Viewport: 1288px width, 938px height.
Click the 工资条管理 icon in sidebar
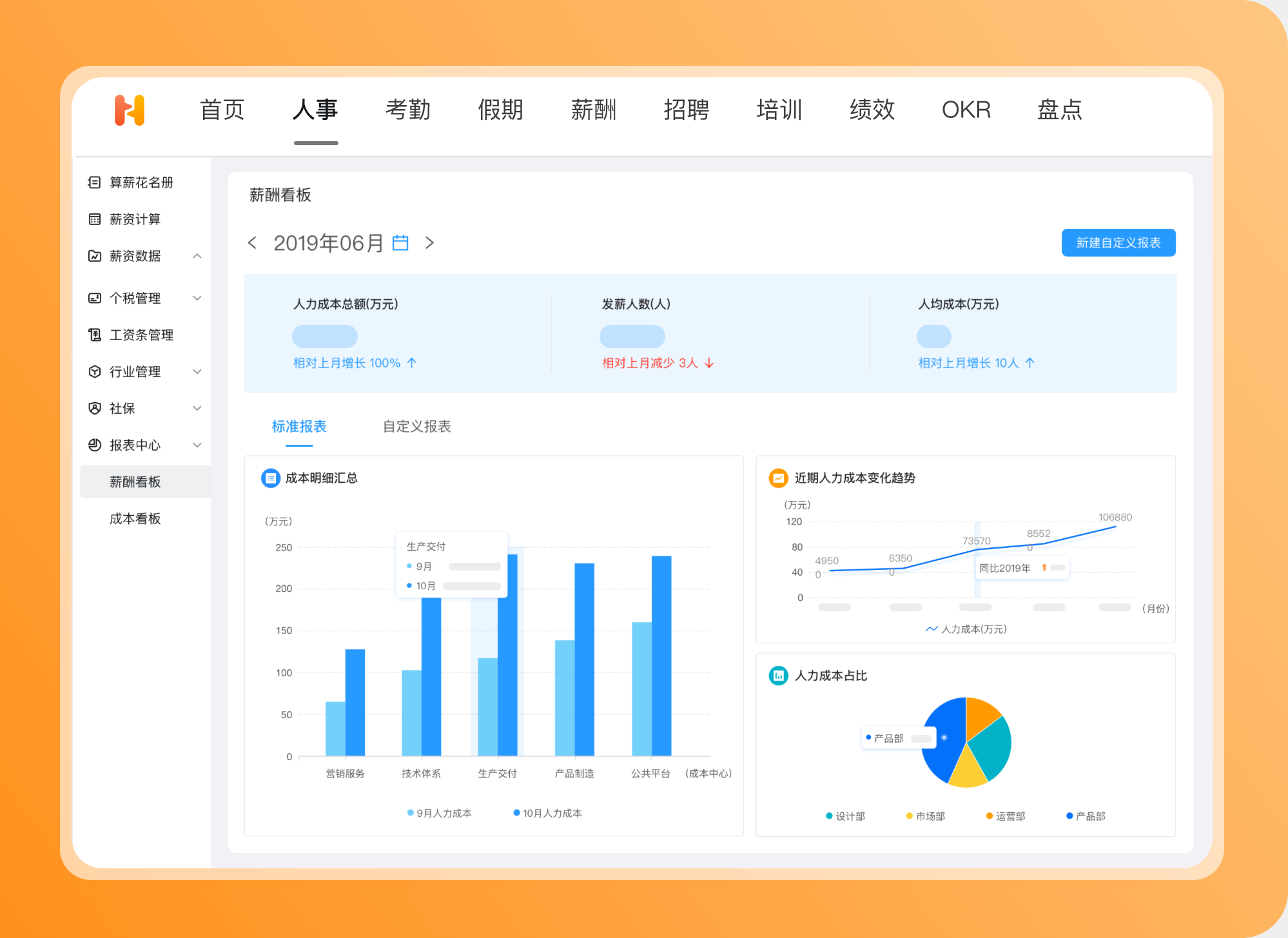pos(95,335)
